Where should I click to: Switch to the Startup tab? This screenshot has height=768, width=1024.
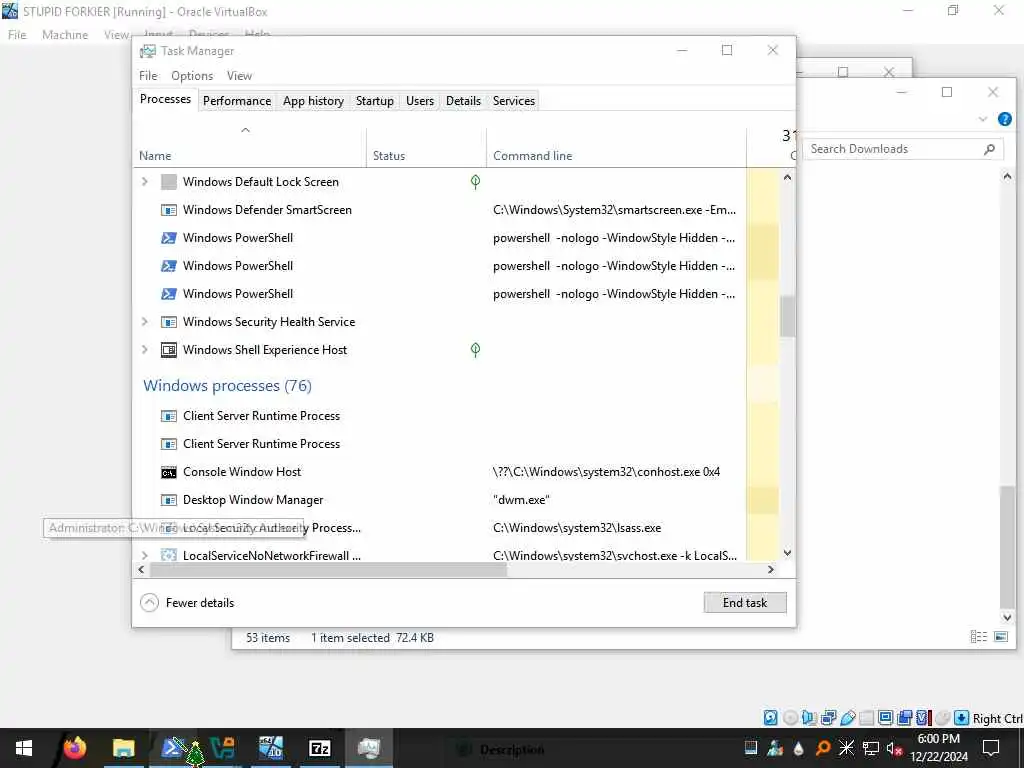375,101
